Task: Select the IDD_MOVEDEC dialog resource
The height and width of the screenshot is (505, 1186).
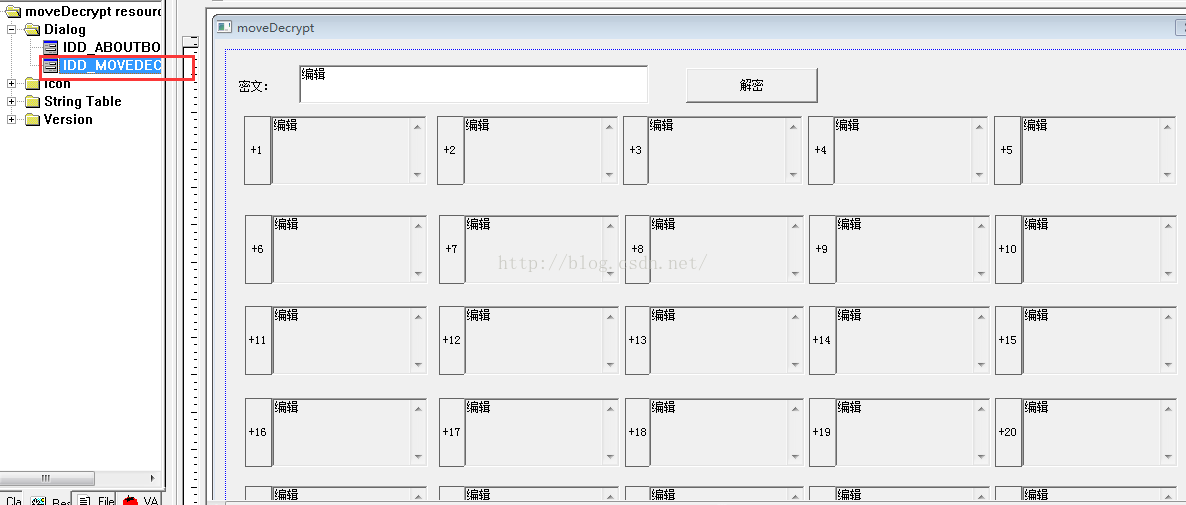Action: click(111, 66)
